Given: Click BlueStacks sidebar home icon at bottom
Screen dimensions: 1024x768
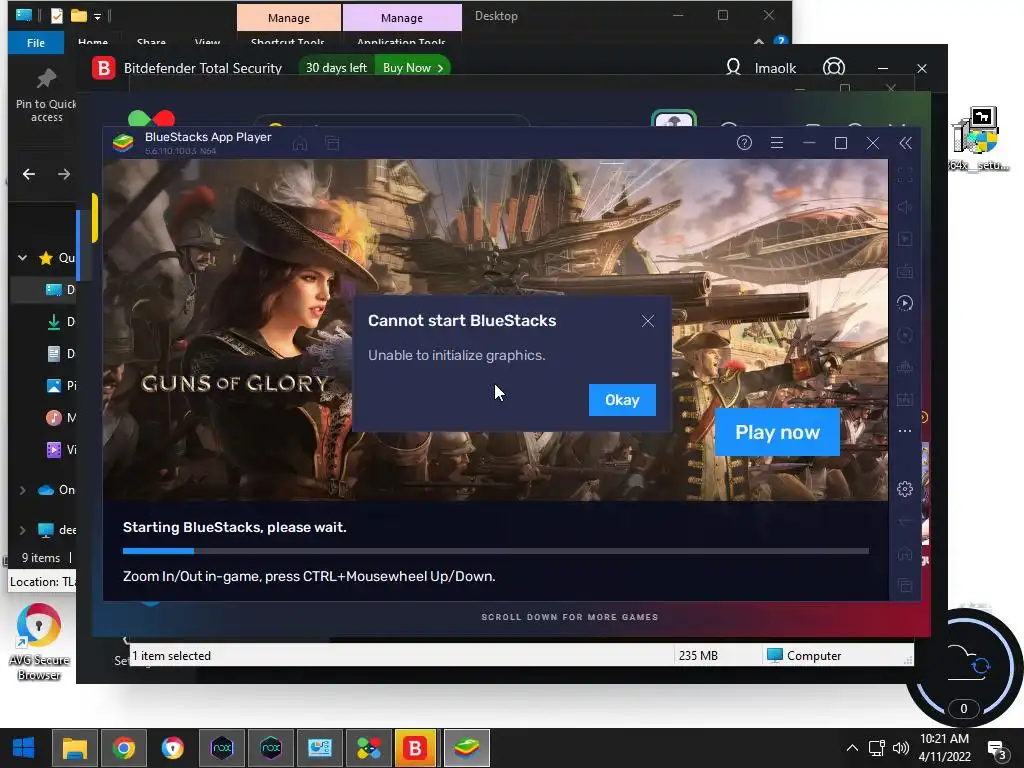Looking at the screenshot, I should 904,554.
